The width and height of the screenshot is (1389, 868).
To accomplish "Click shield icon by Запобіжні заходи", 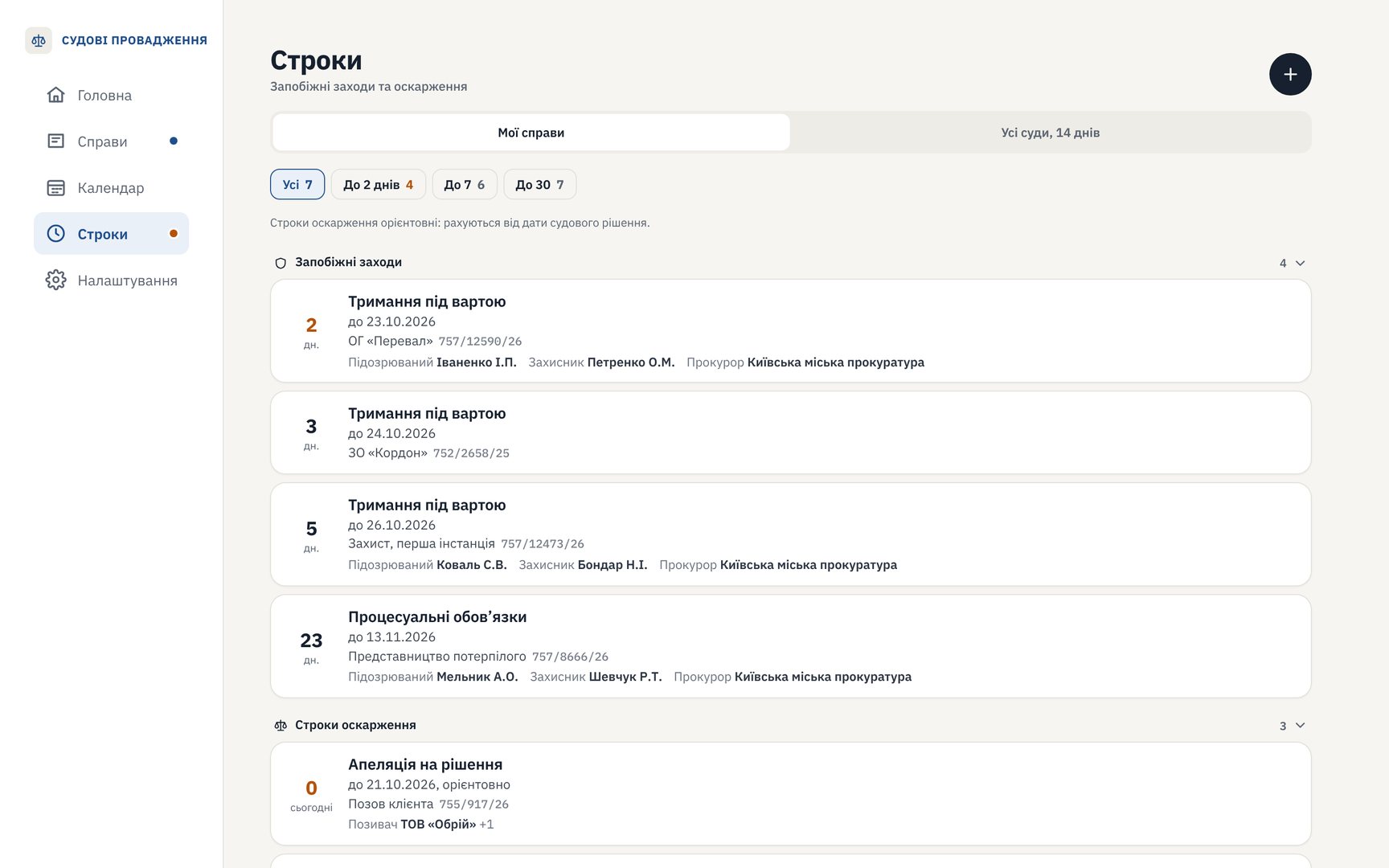I will click(x=281, y=263).
